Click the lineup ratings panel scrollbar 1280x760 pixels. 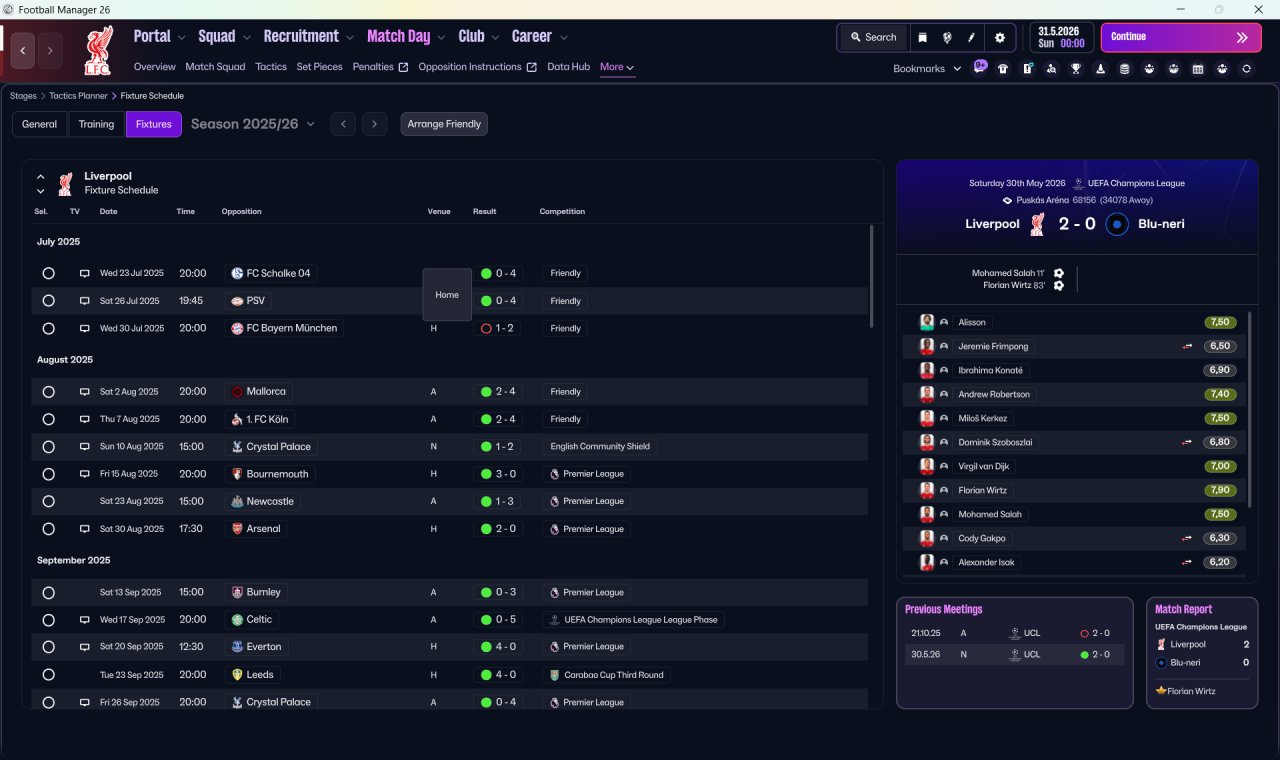1250,410
